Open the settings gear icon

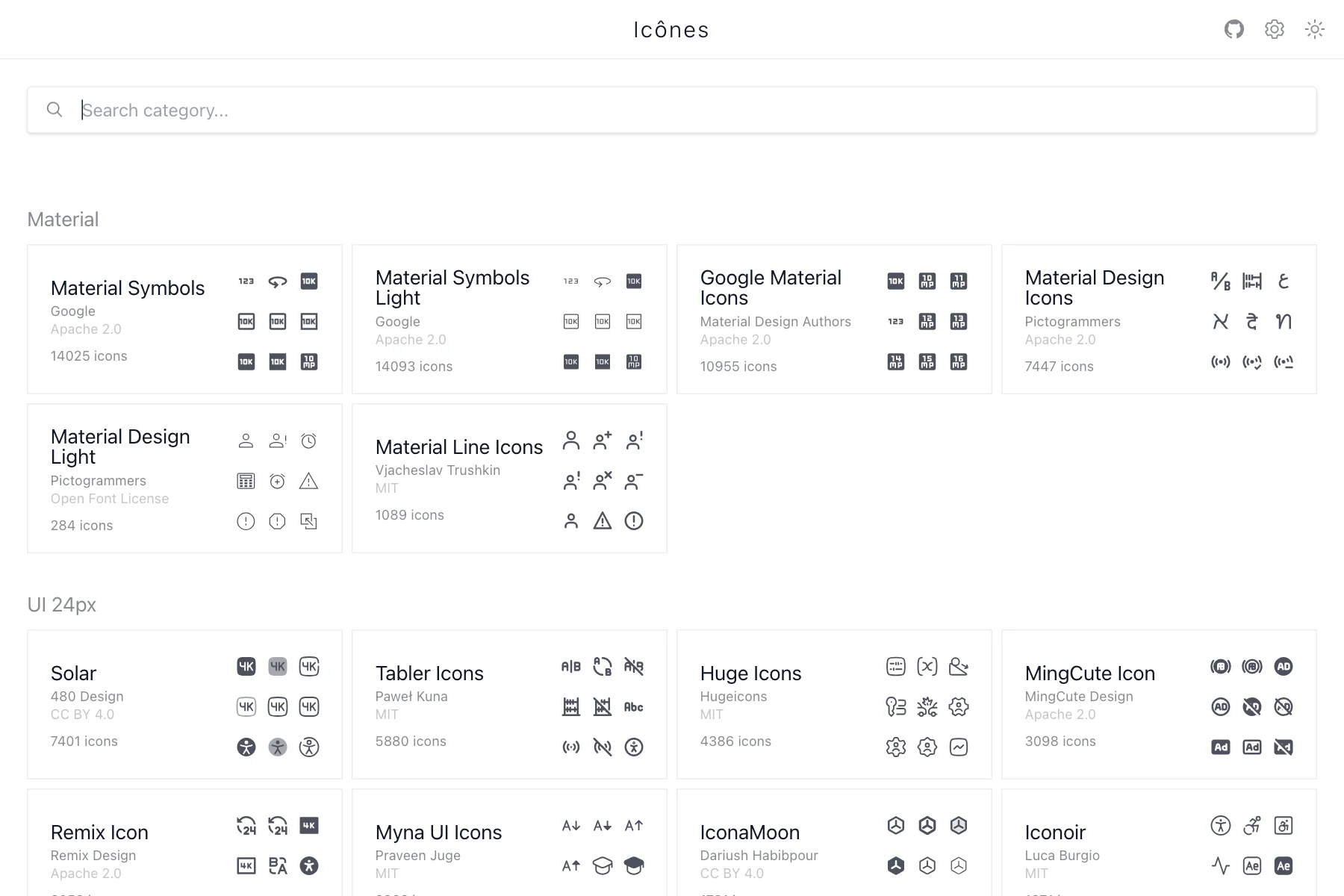[1274, 29]
